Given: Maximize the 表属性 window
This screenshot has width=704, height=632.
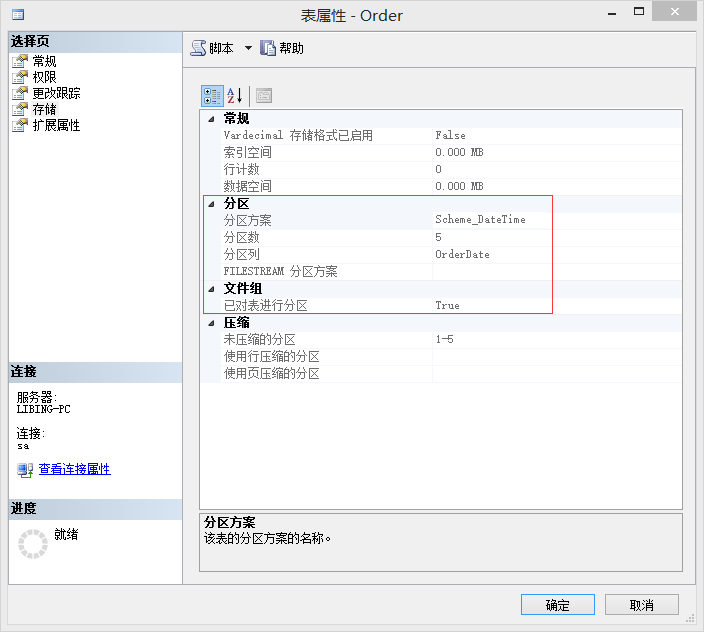Looking at the screenshot, I should [639, 11].
